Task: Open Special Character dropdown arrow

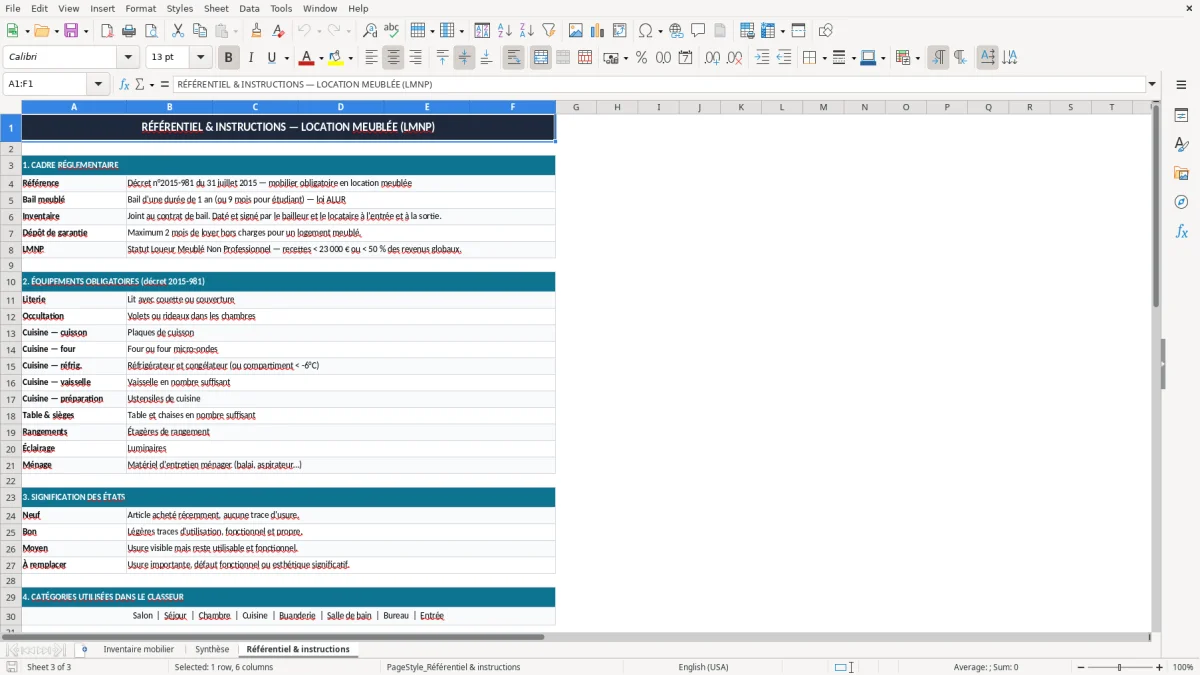Action: (661, 31)
